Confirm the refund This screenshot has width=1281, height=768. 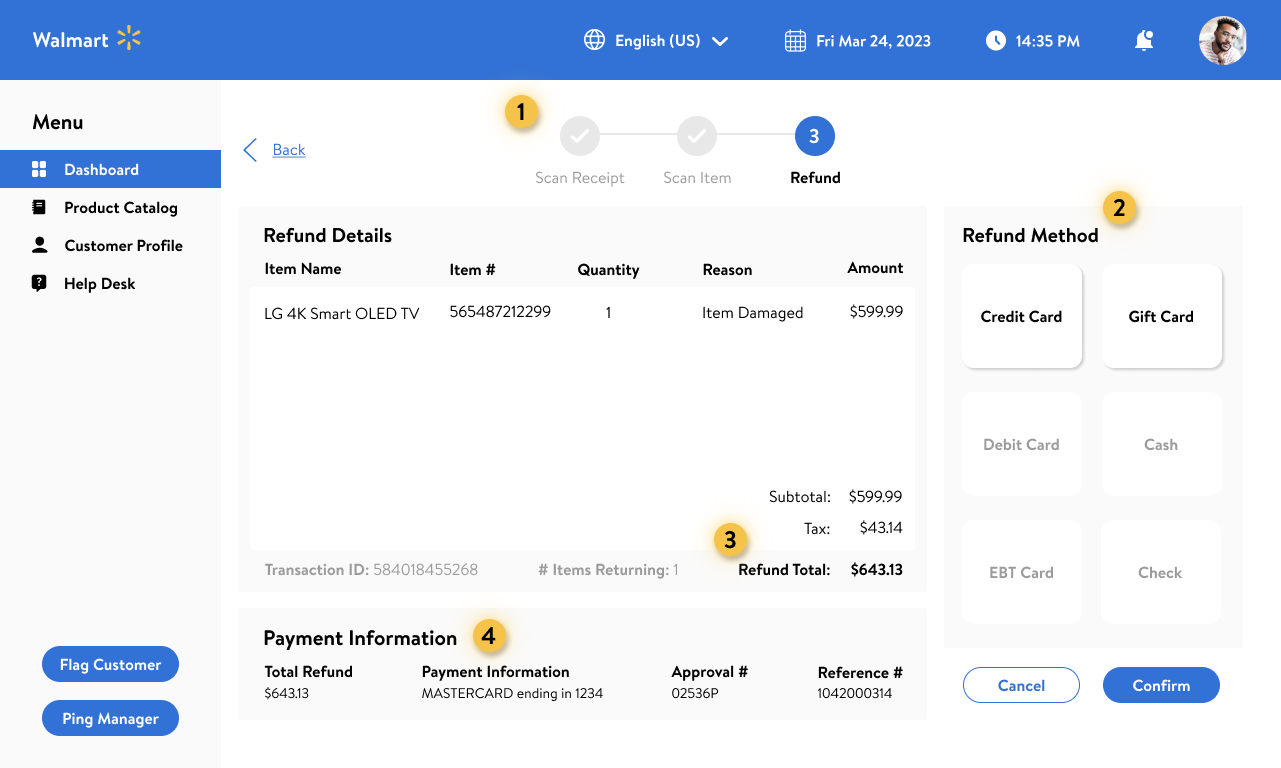pos(1161,685)
